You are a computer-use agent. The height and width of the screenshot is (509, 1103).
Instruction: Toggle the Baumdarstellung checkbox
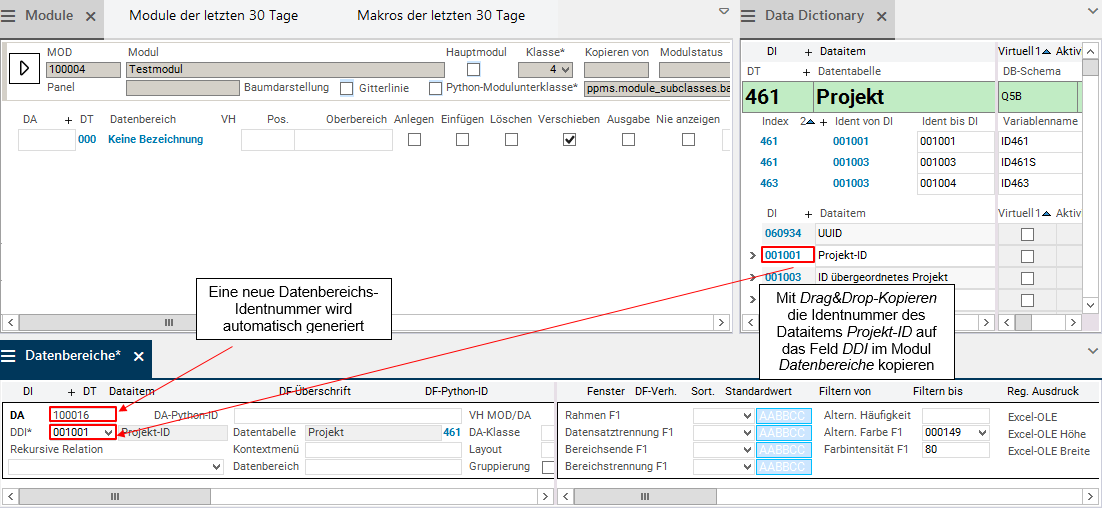pyautogui.click(x=347, y=88)
